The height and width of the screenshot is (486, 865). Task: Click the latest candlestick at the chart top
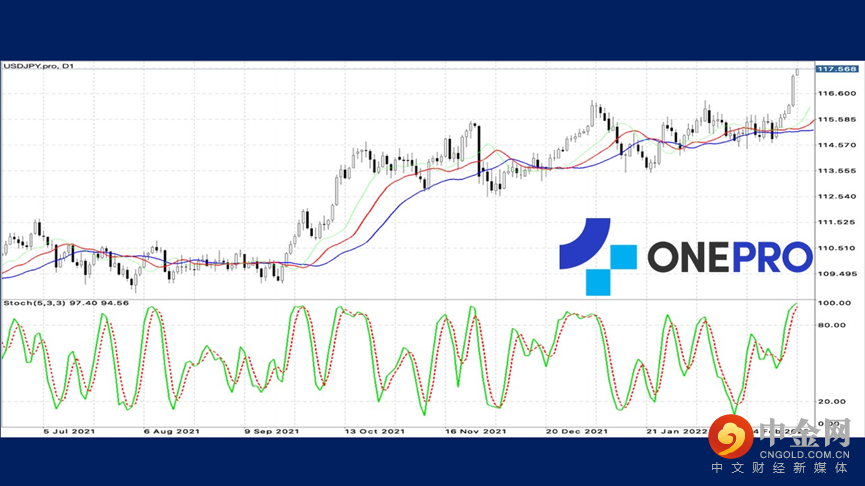click(x=797, y=72)
